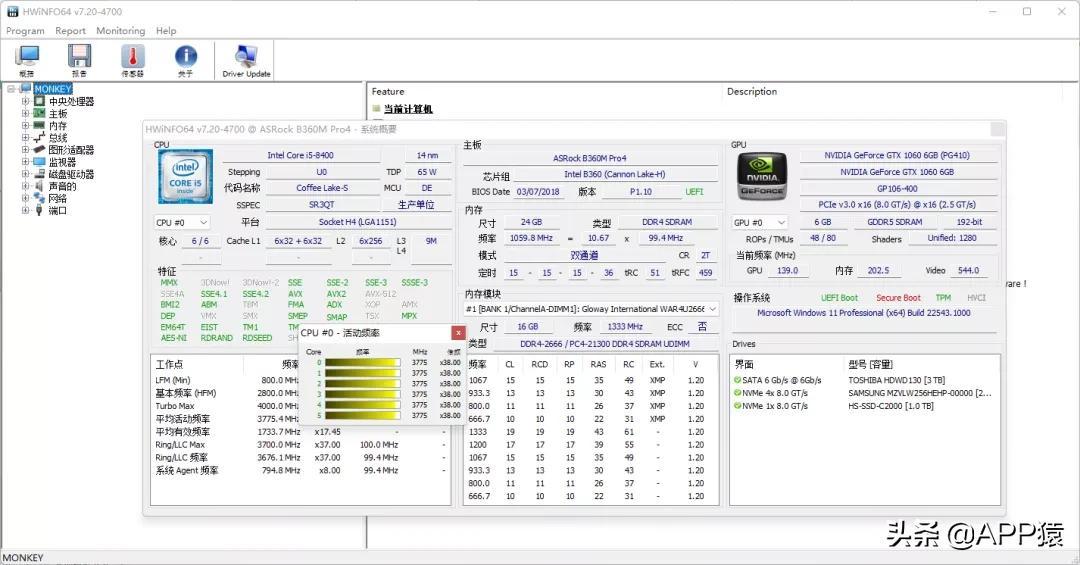Collapse the MONKEY root node
The height and width of the screenshot is (565, 1080).
[x=12, y=89]
